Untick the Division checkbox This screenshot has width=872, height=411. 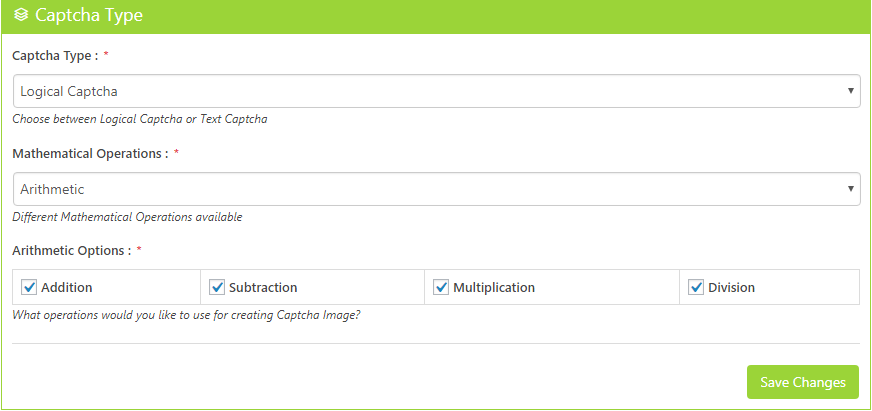coord(696,287)
